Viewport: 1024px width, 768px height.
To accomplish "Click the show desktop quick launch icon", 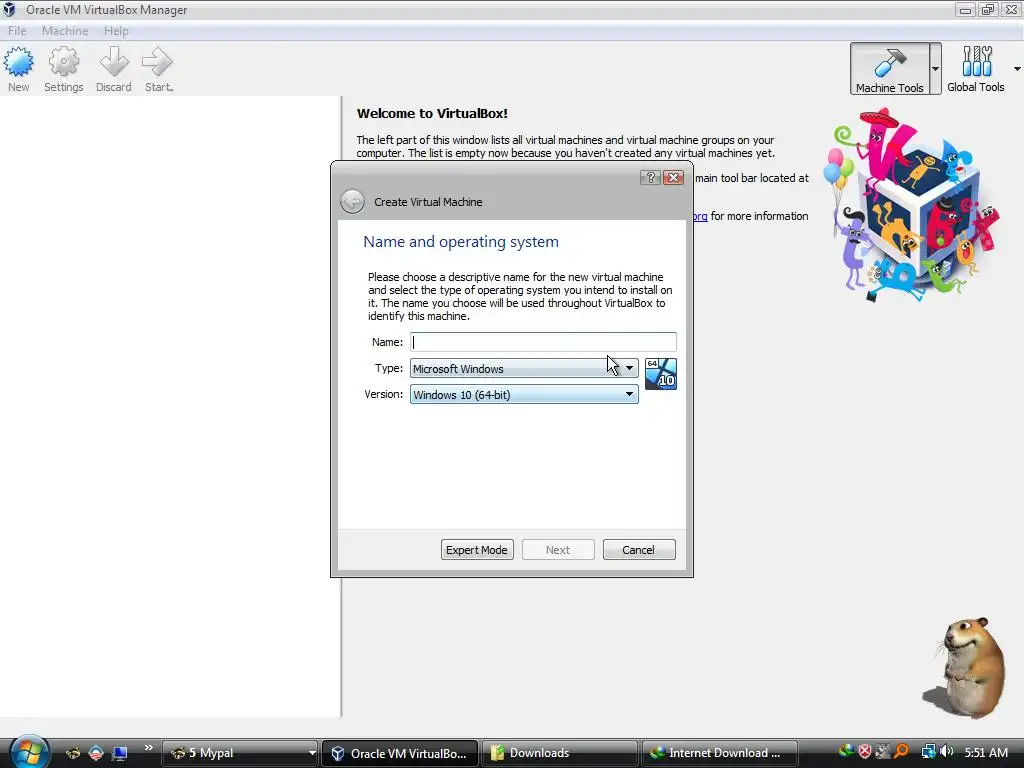I will 120,753.
